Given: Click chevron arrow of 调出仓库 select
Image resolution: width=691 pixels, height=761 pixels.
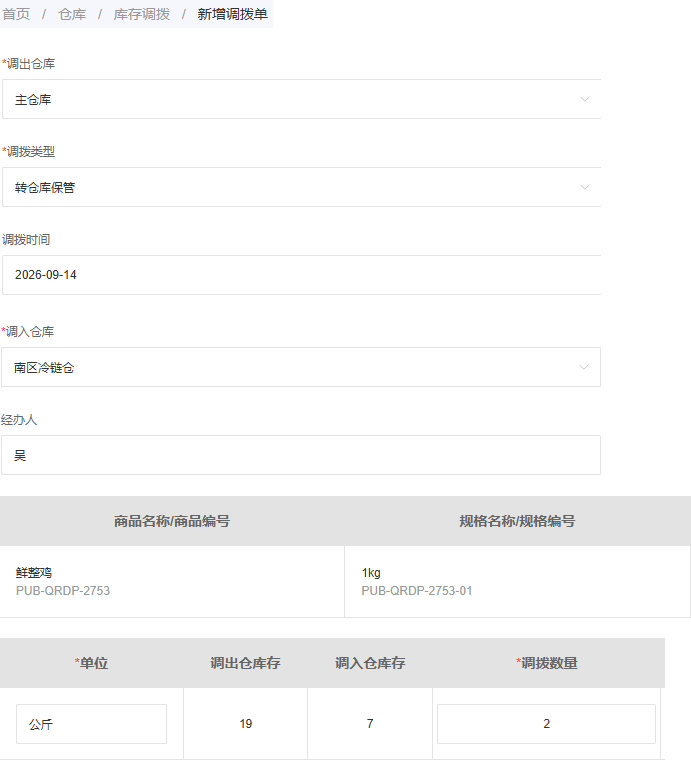Looking at the screenshot, I should click(x=585, y=99).
